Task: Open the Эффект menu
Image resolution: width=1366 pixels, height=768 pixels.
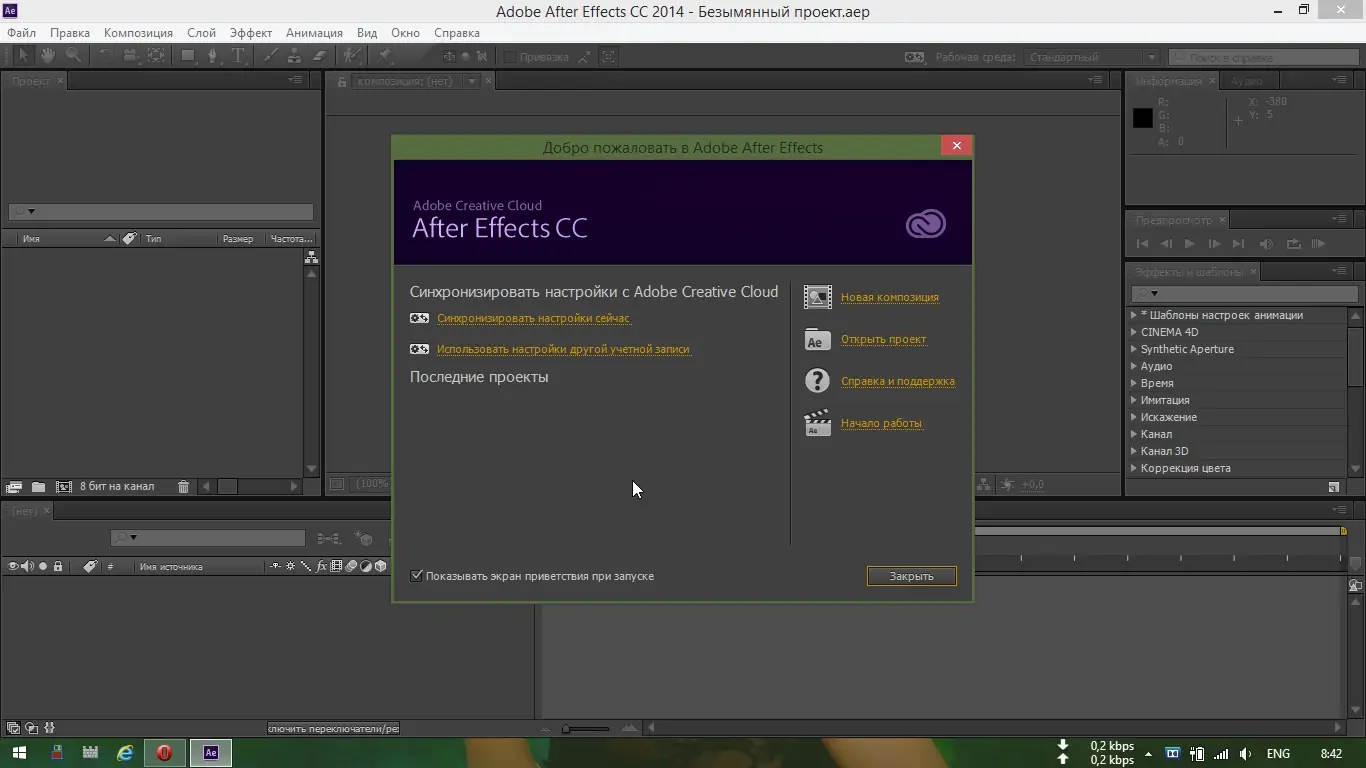Action: click(x=251, y=33)
